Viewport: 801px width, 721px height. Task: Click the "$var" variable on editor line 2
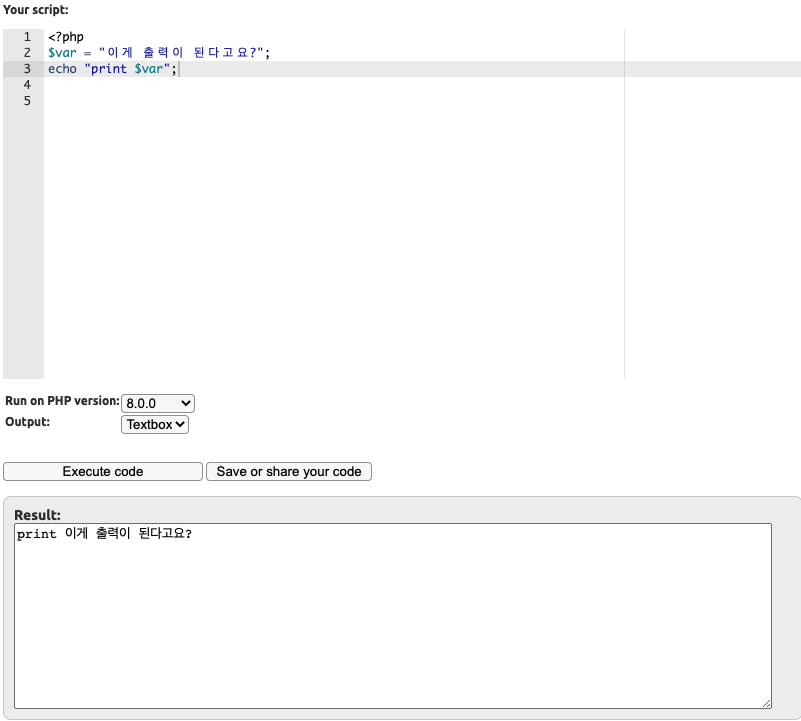(62, 53)
